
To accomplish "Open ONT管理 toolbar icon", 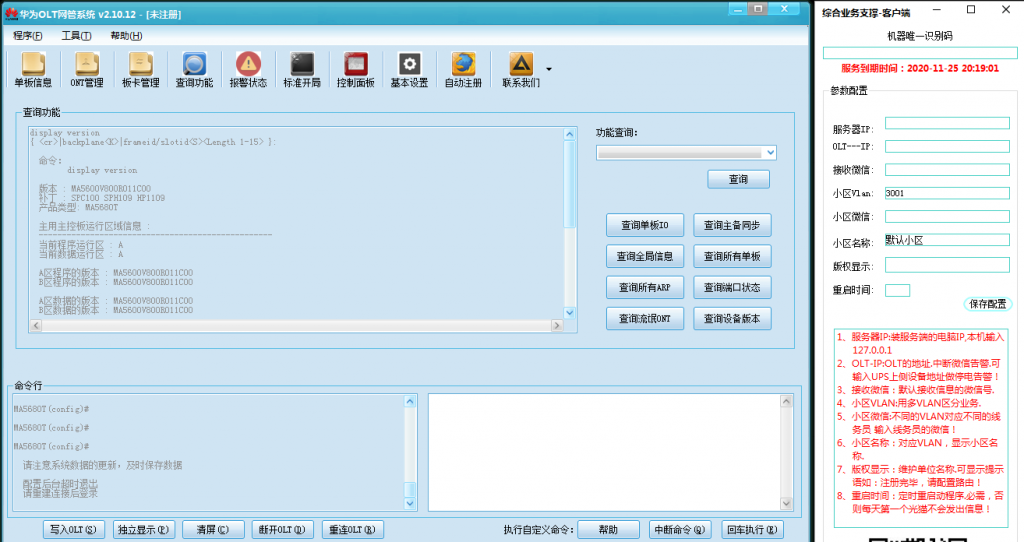I will tap(87, 70).
